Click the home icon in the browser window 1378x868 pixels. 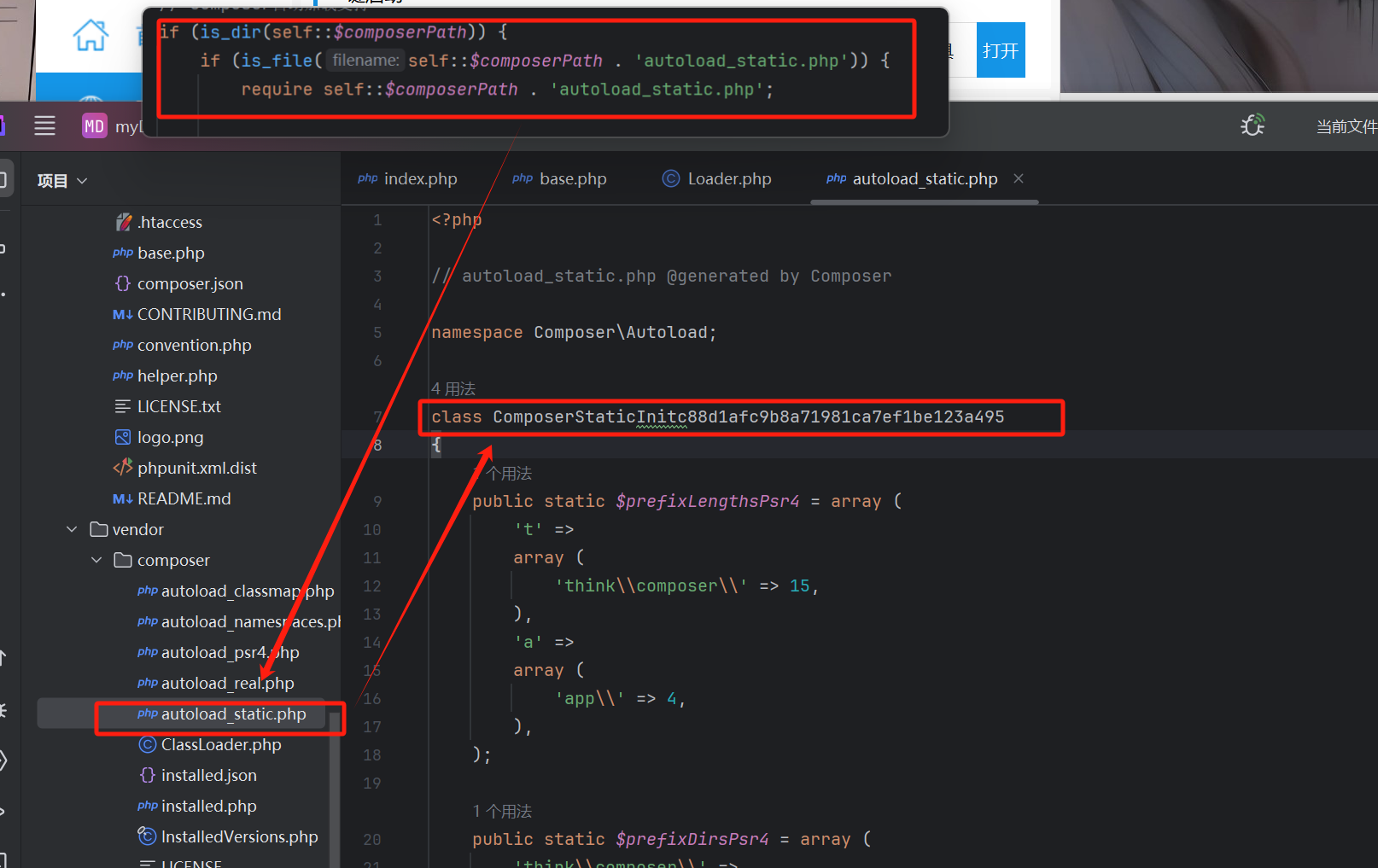pyautogui.click(x=91, y=36)
